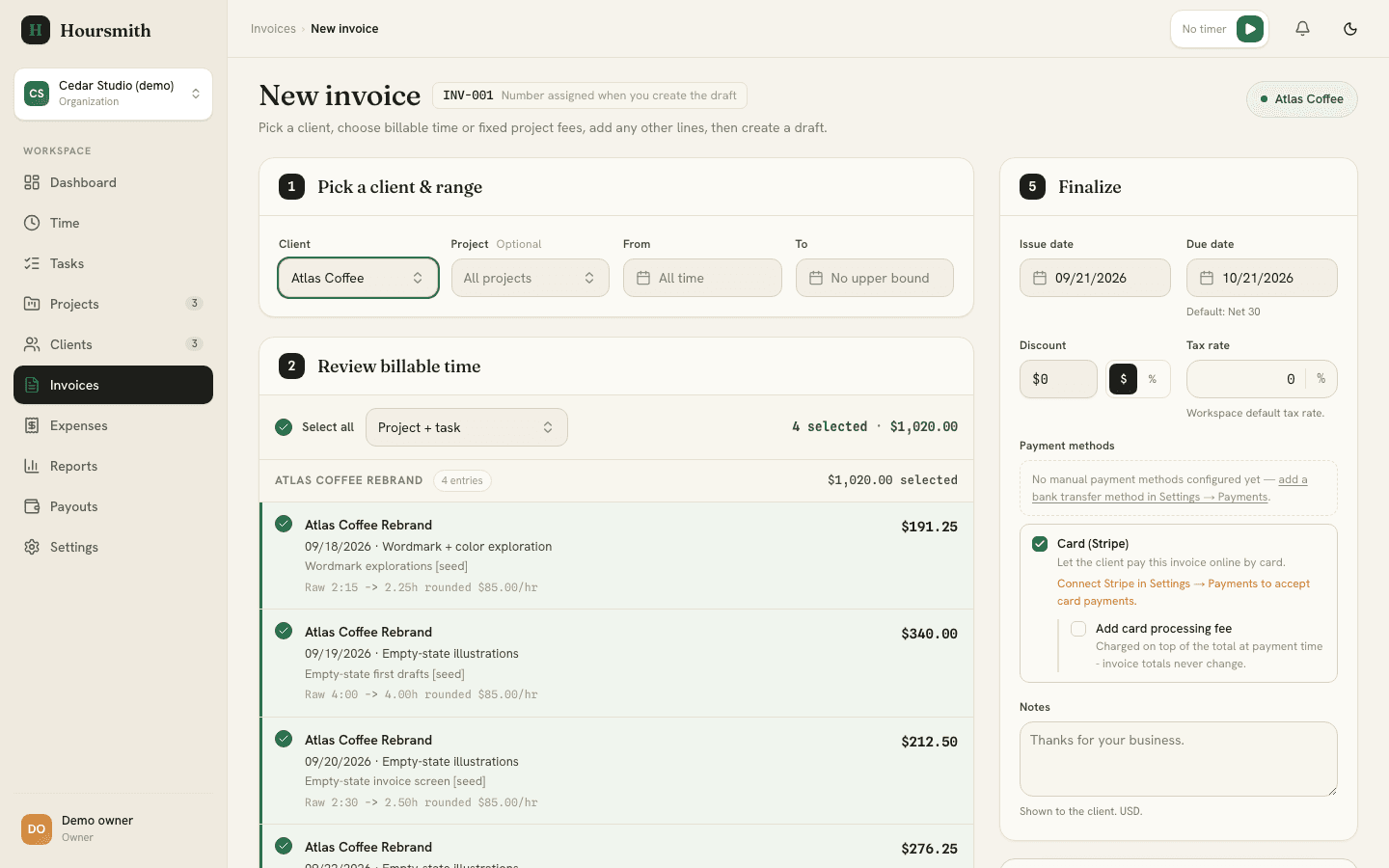Screen dimensions: 1389x868
Task: Go to Reports
Action: 114,466
